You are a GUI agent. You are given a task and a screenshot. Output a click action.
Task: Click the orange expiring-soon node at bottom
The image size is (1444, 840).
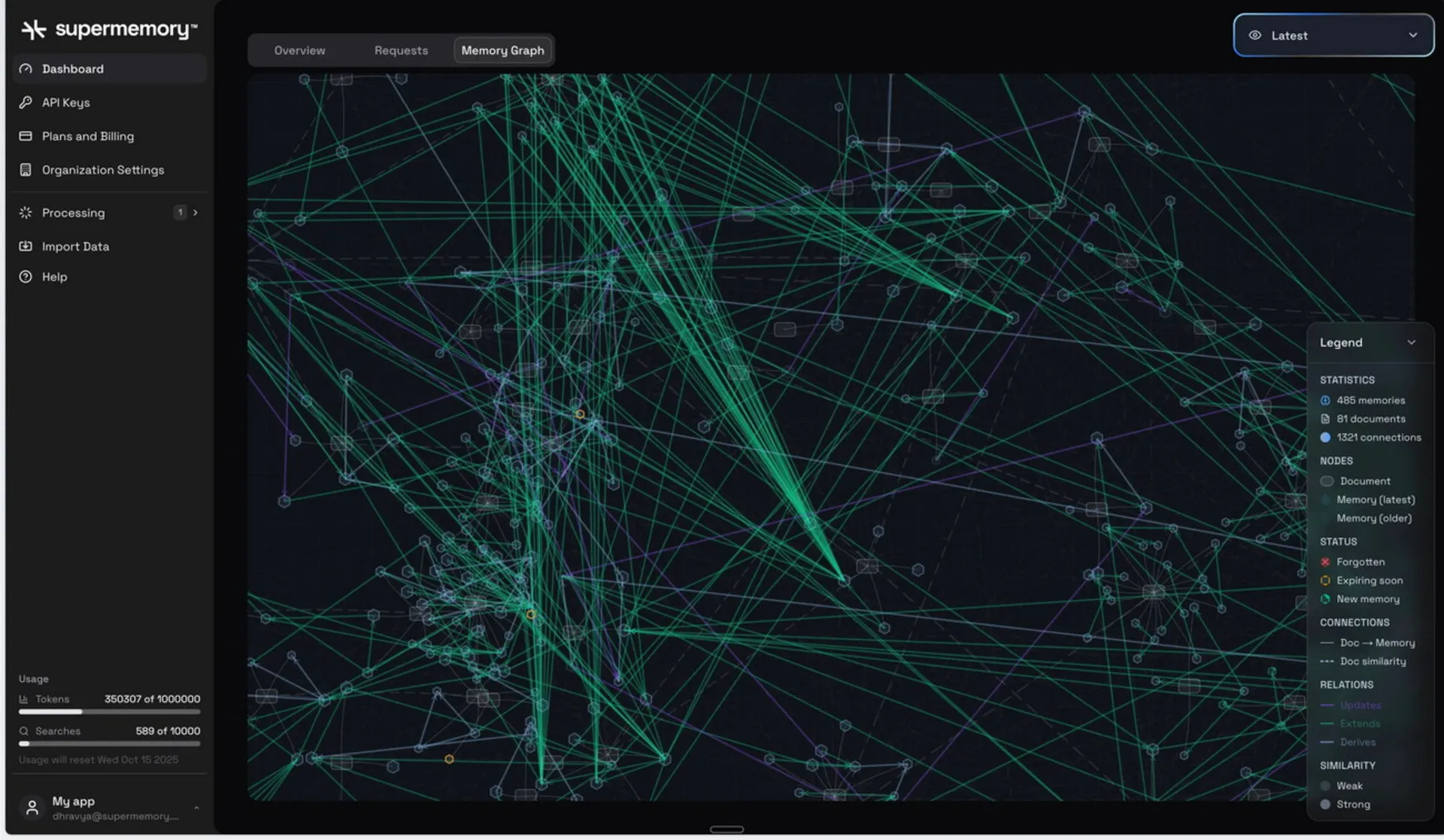pos(449,760)
